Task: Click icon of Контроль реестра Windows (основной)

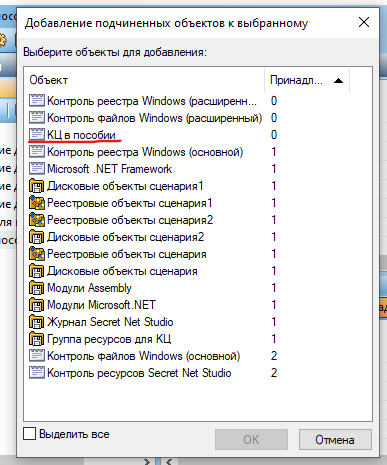Action: (x=37, y=152)
